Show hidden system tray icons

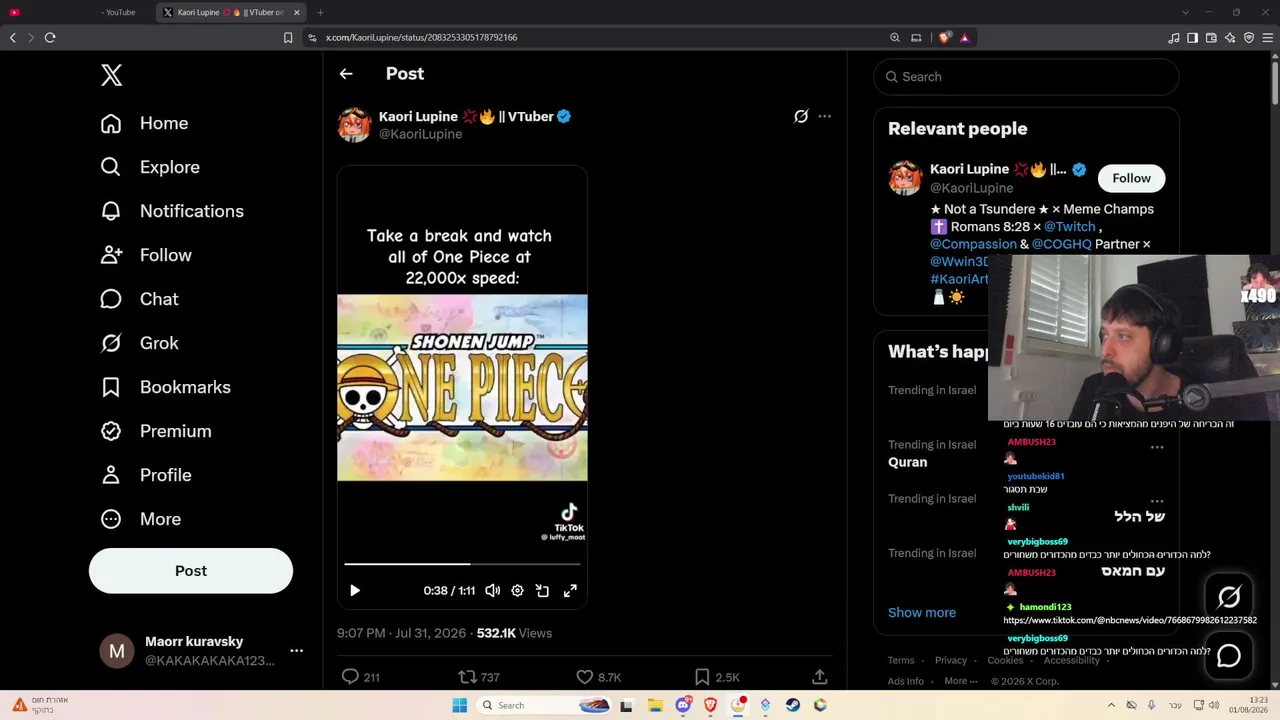(x=1111, y=705)
